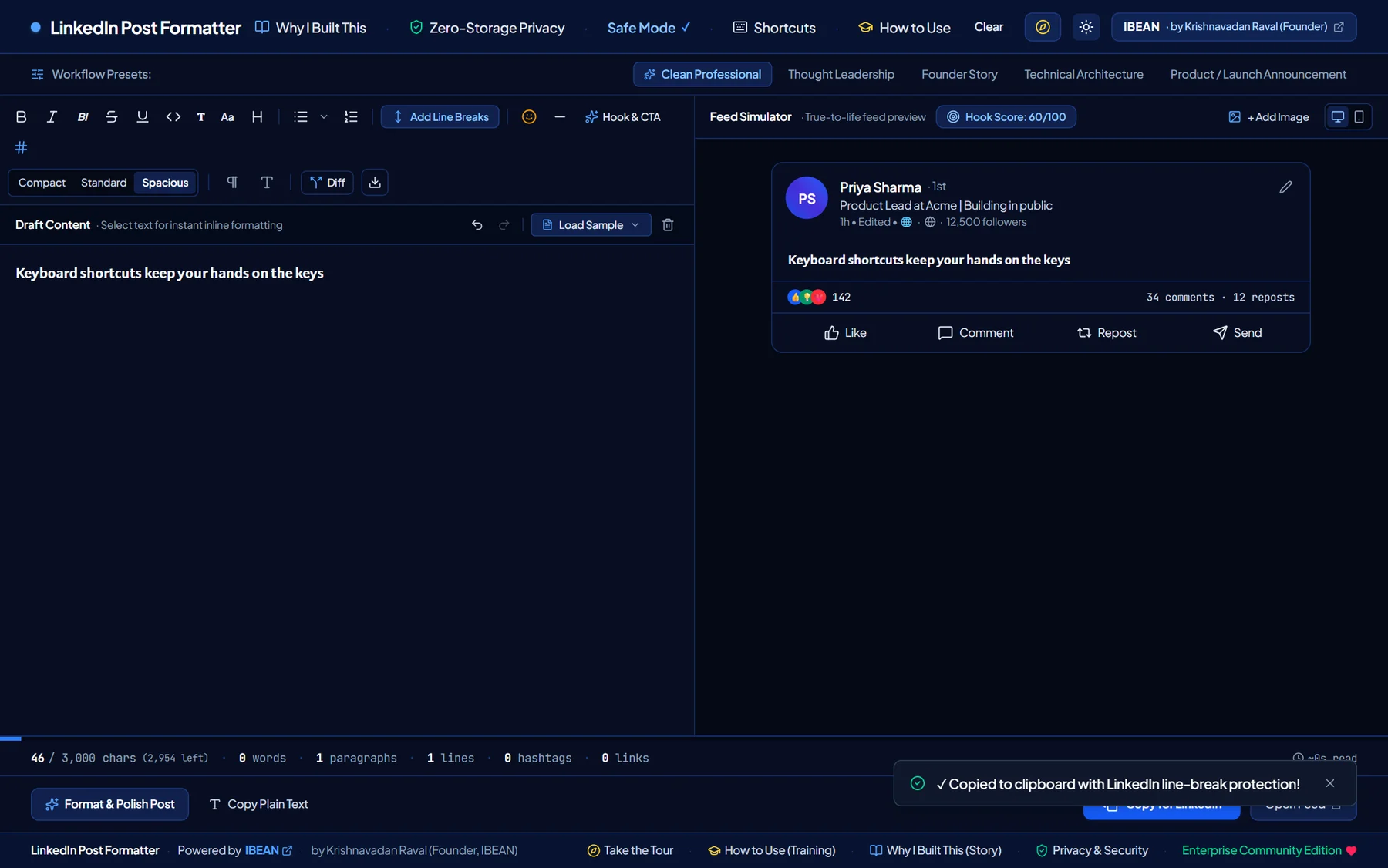Undo the last draft edit
The width and height of the screenshot is (1388, 868).
(477, 225)
